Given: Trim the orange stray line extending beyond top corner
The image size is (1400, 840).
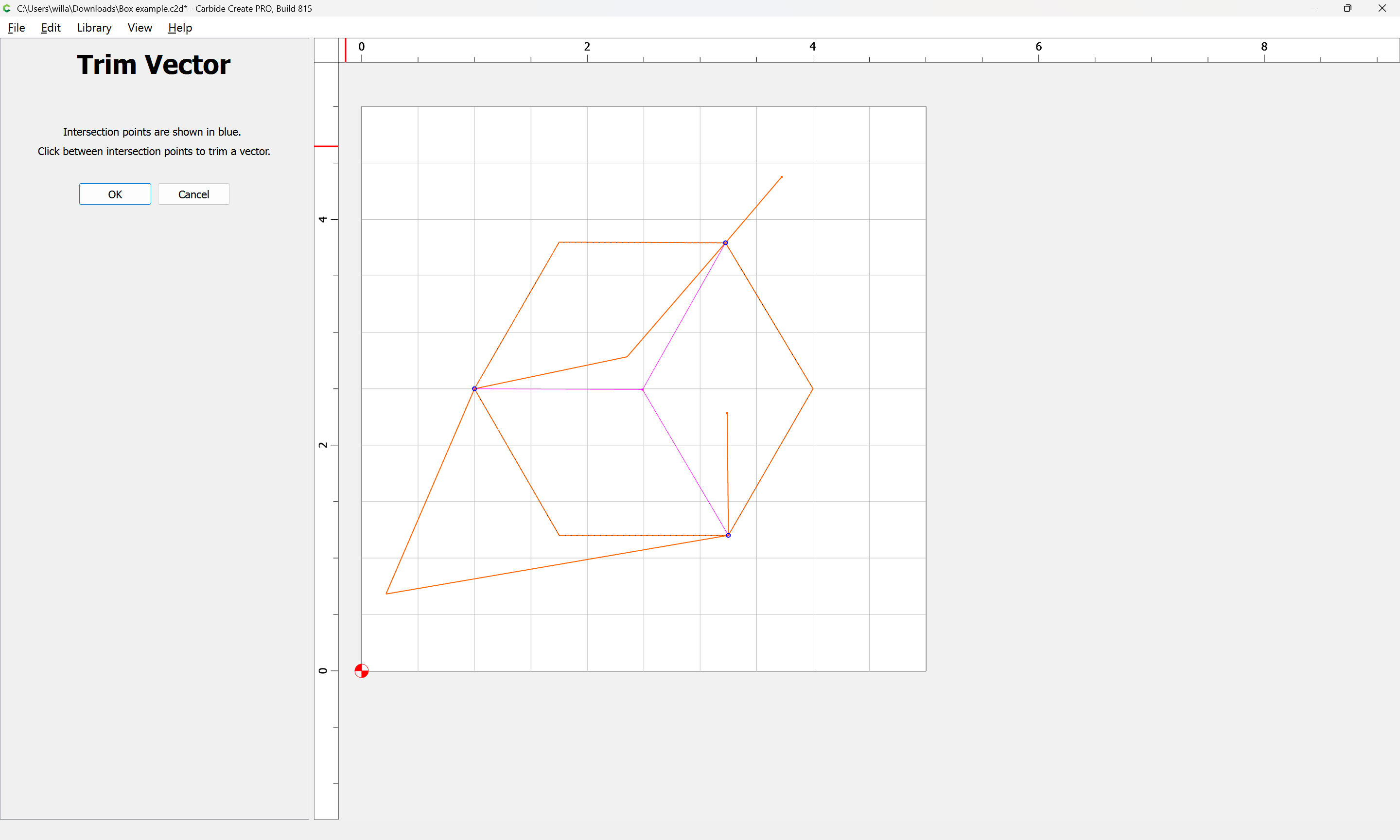Looking at the screenshot, I should 754,210.
